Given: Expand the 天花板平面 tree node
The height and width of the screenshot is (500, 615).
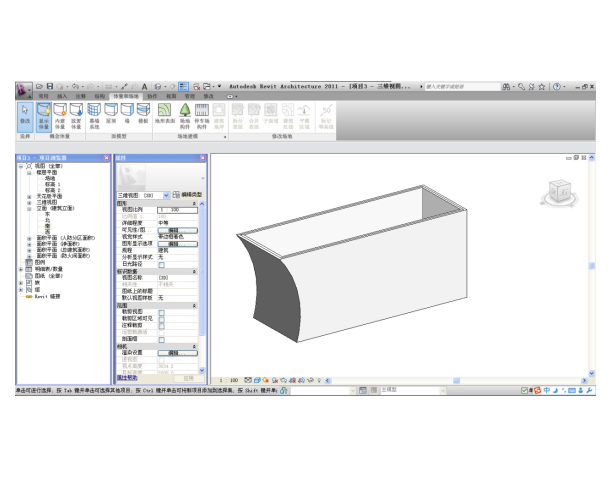Looking at the screenshot, I should [29, 195].
